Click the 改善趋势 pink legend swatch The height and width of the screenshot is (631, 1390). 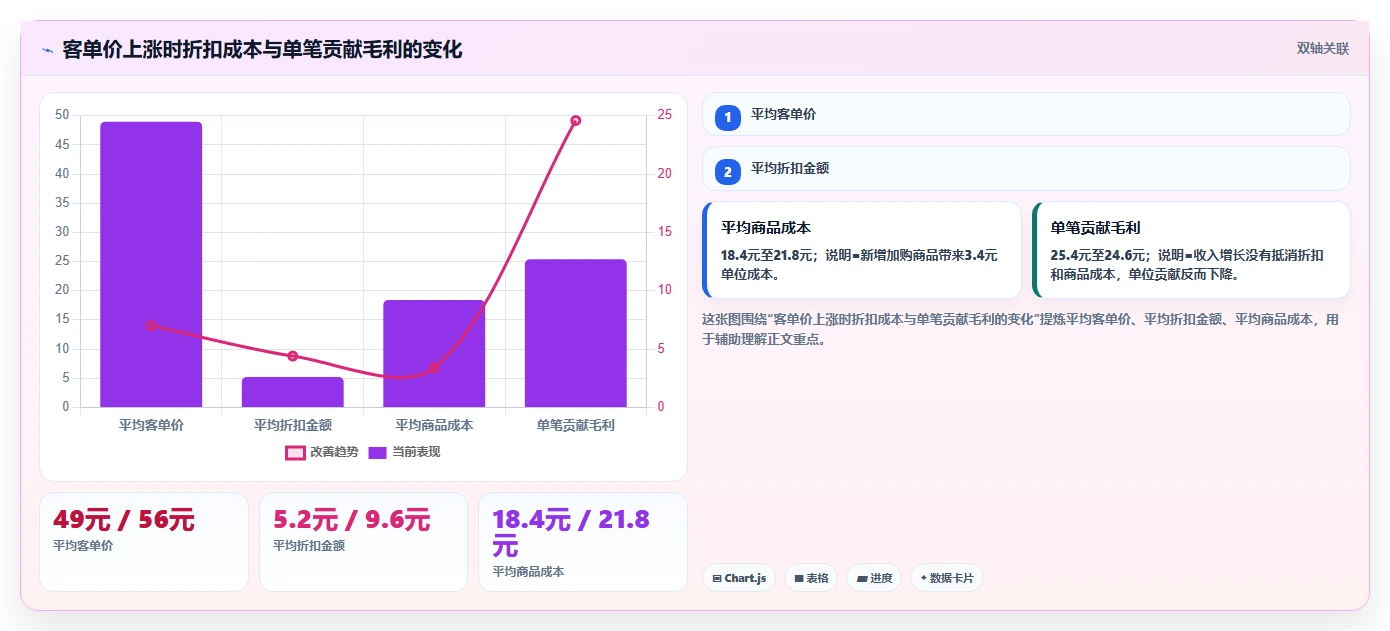click(x=295, y=452)
